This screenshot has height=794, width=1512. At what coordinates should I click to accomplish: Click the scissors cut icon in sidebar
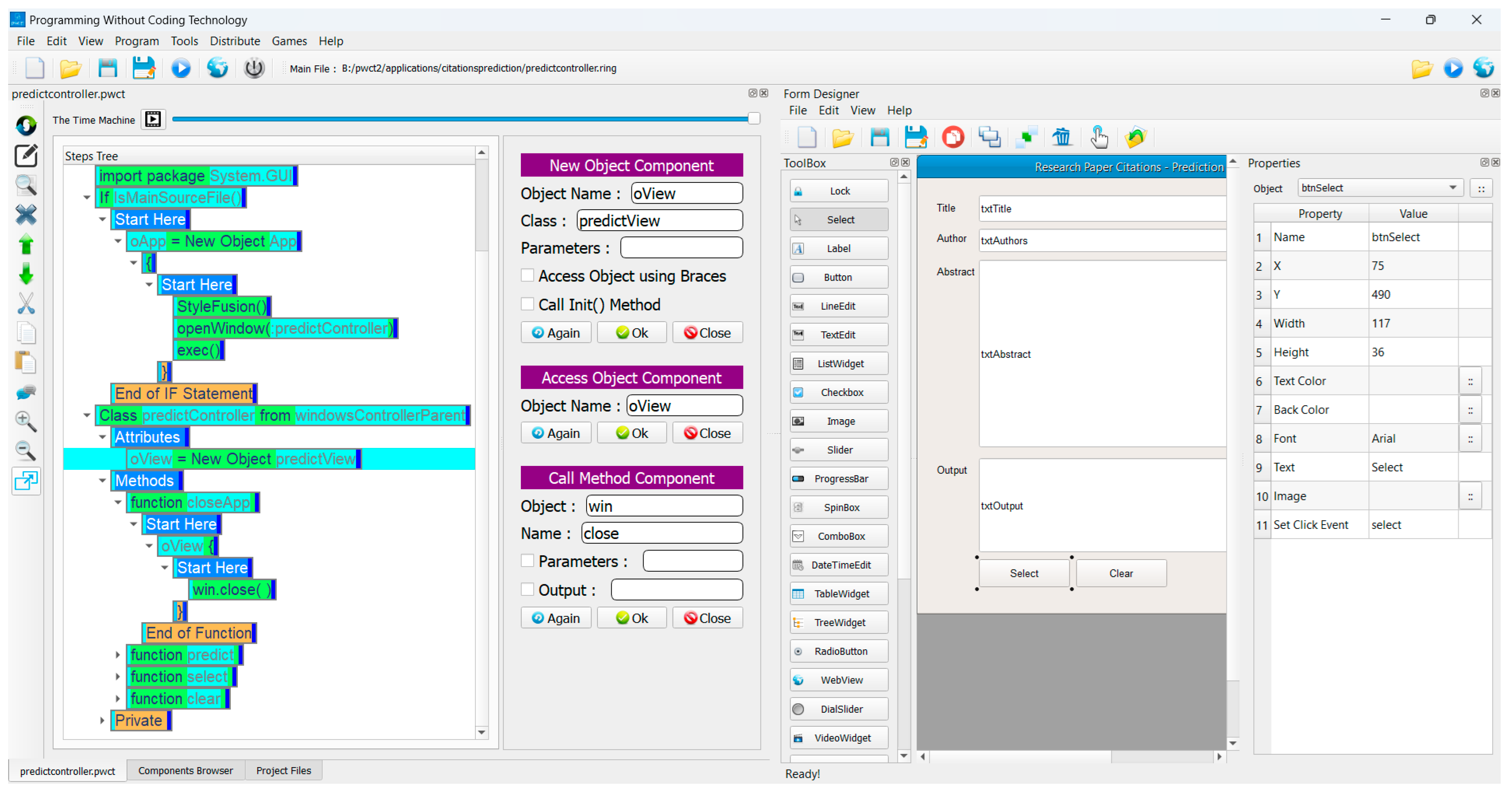26,304
